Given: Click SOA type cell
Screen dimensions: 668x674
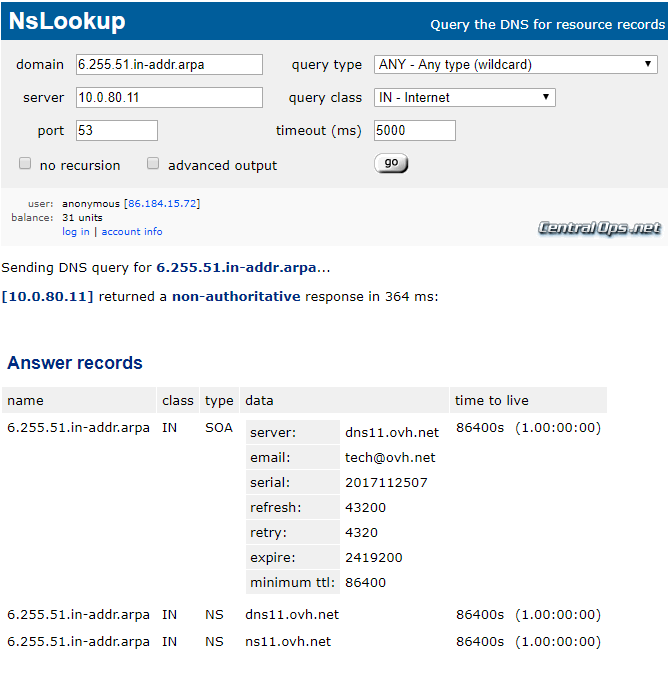Looking at the screenshot, I should pyautogui.click(x=219, y=428).
